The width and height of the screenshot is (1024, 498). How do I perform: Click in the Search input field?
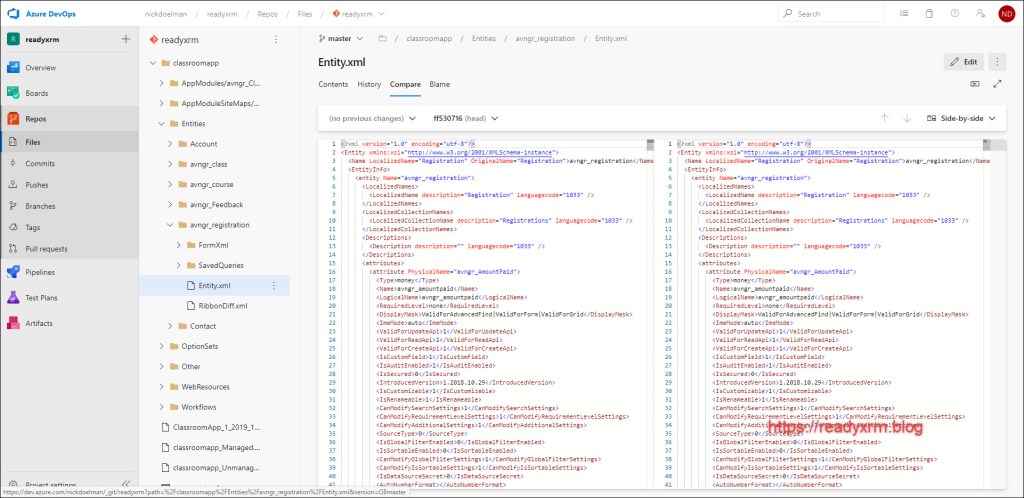point(840,14)
